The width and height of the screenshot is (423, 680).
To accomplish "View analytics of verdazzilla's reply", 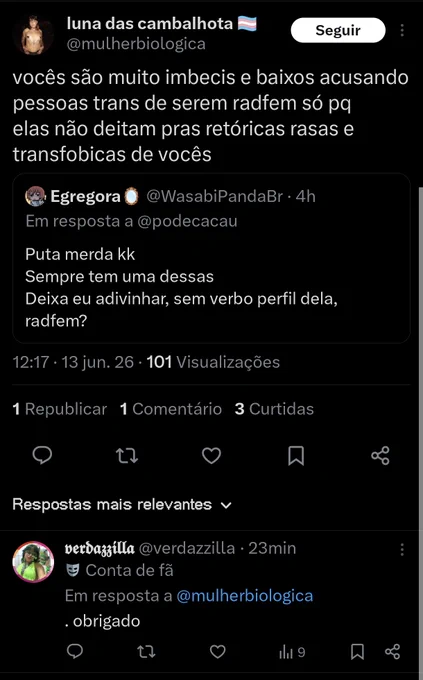I will [x=292, y=651].
